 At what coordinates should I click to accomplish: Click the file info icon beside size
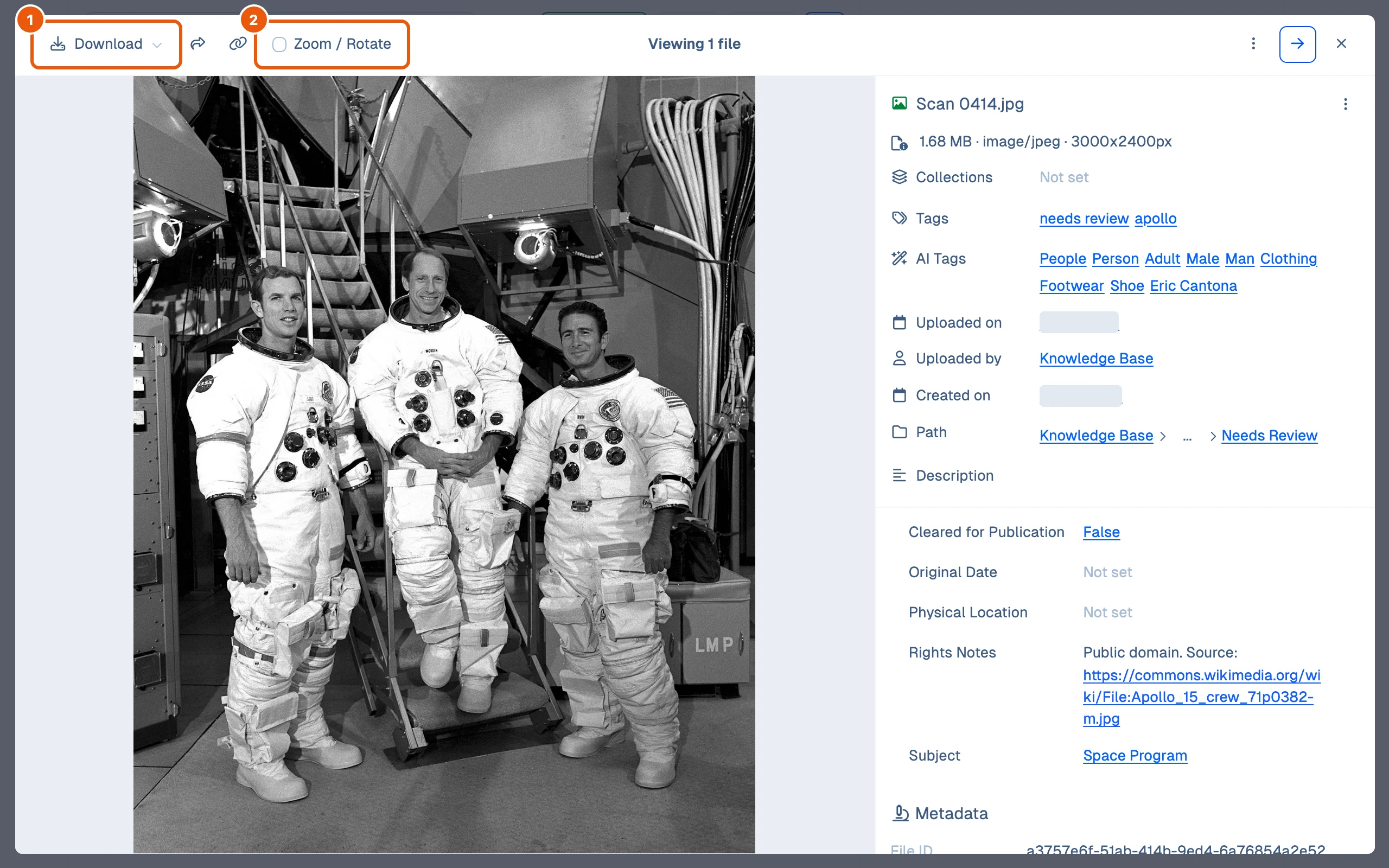[x=900, y=142]
